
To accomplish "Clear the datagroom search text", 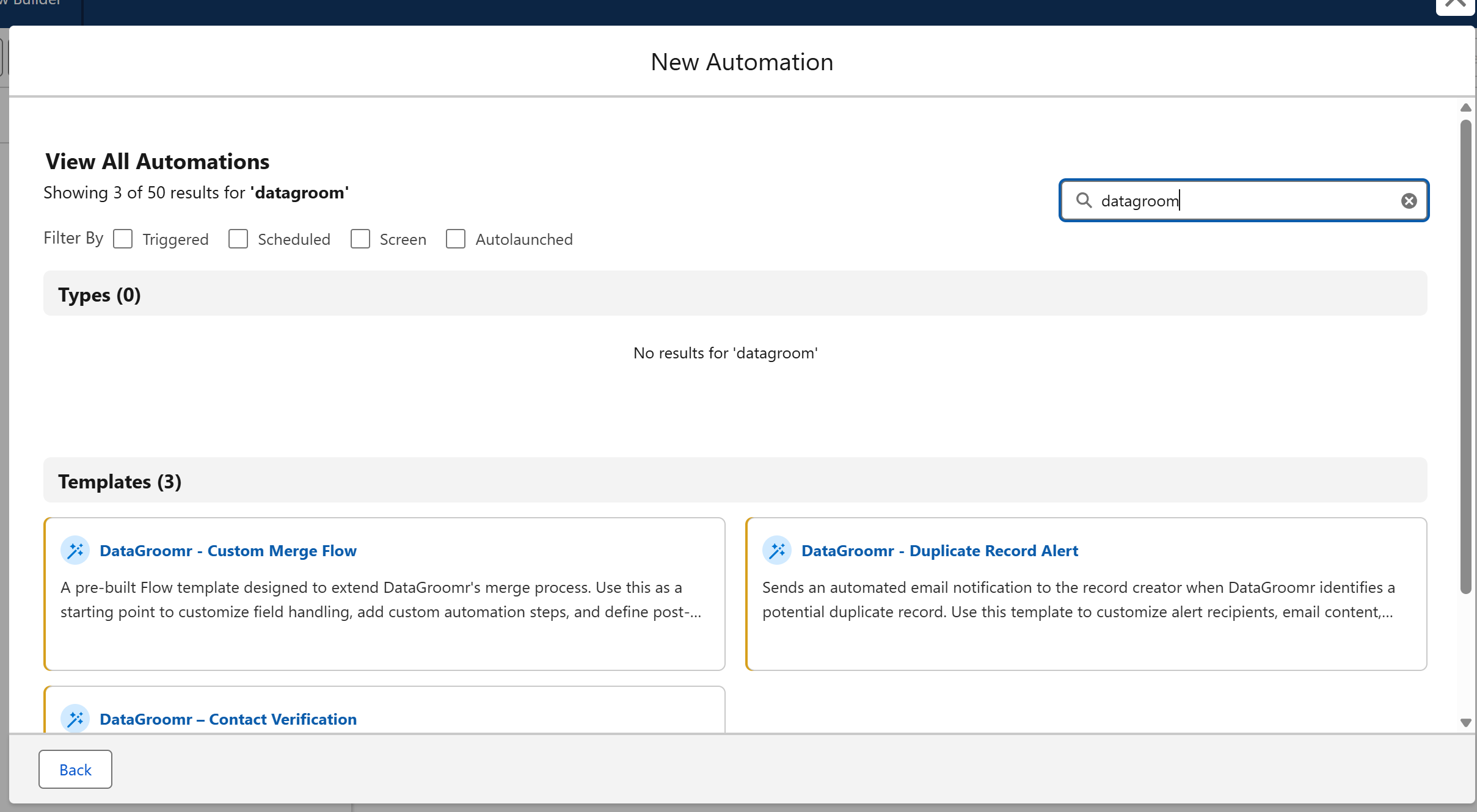I will tap(1409, 201).
